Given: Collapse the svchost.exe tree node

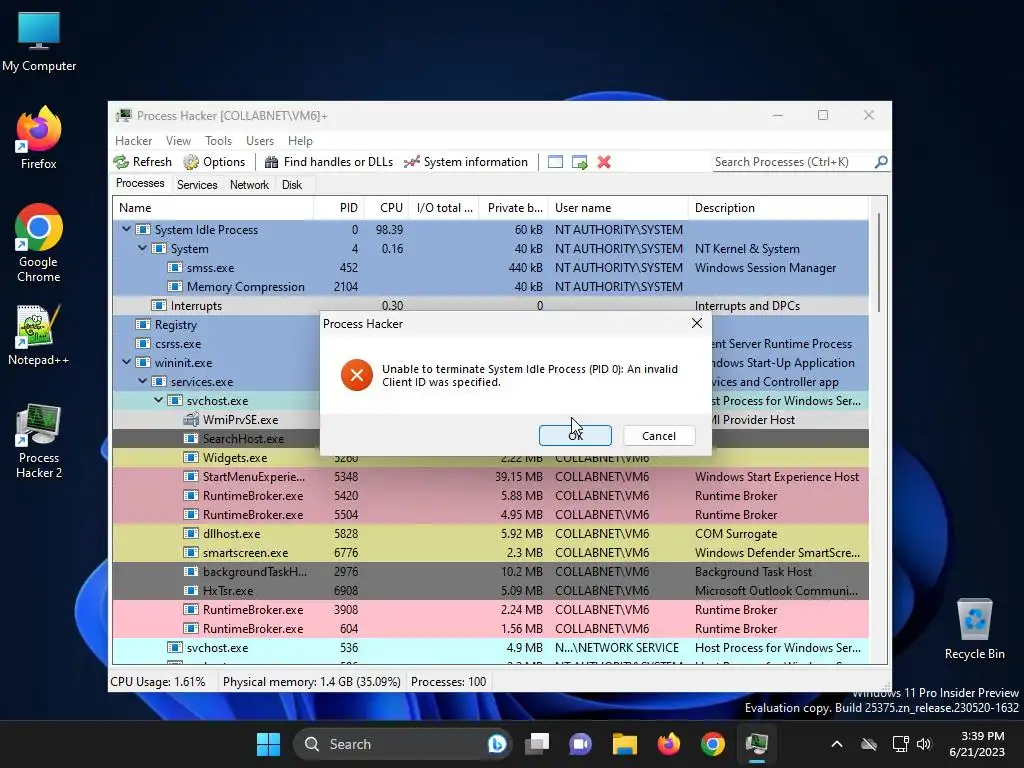Looking at the screenshot, I should [159, 400].
